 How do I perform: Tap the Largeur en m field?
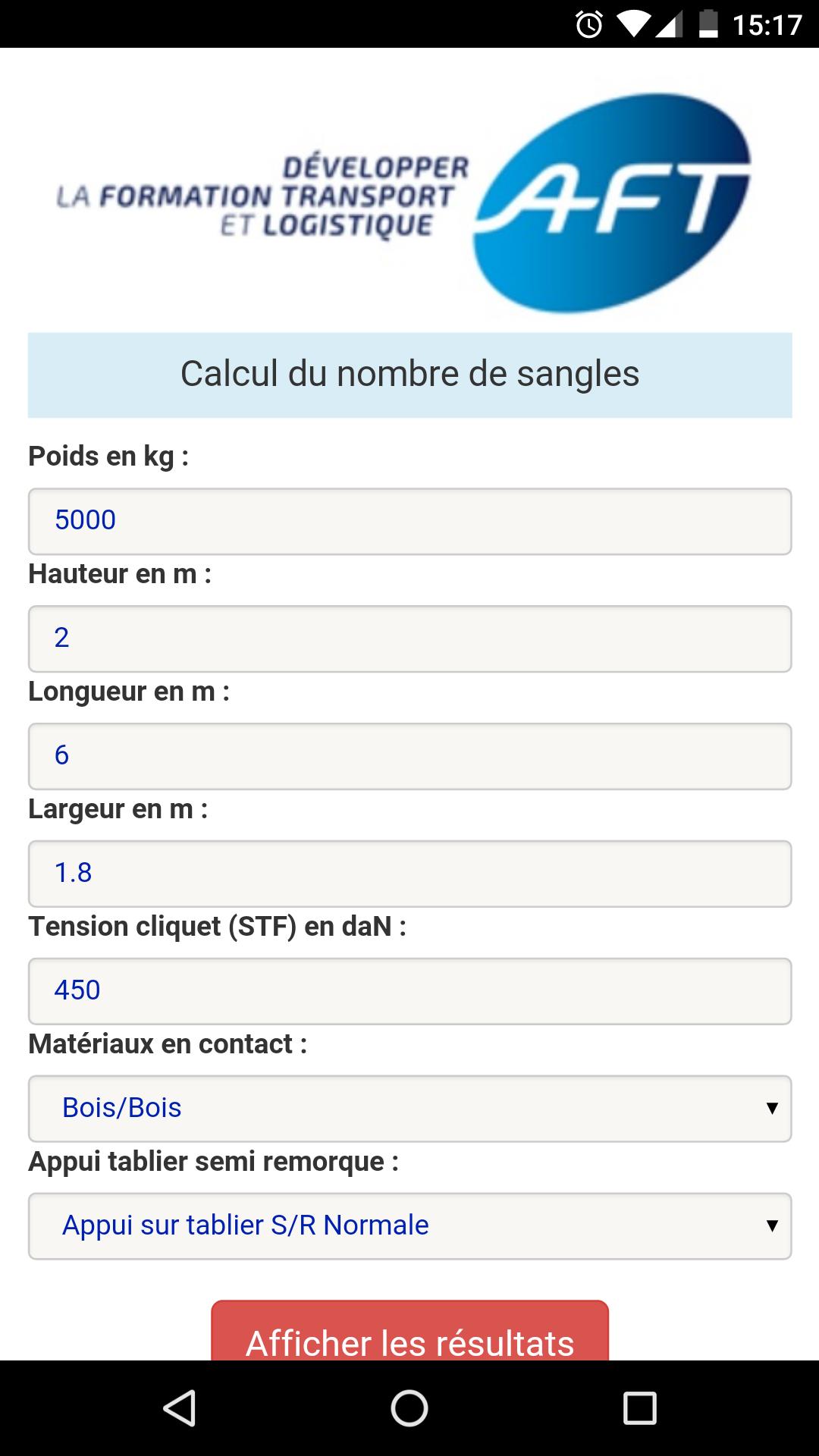coord(409,874)
